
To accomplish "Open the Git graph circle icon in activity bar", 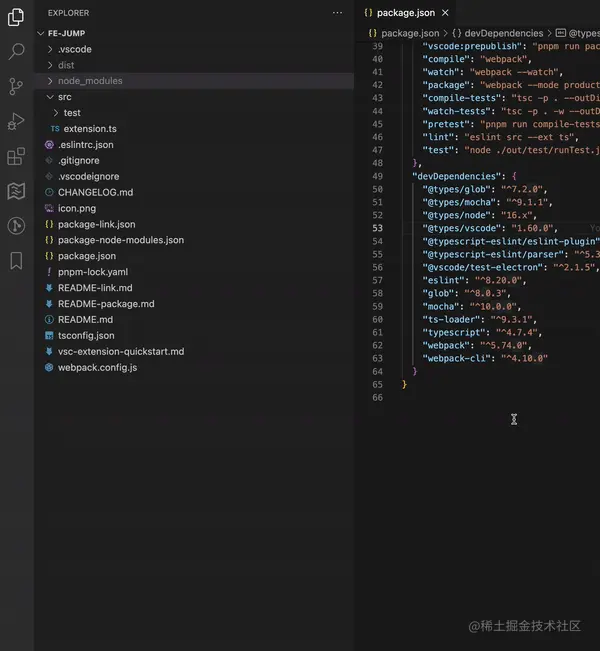I will pyautogui.click(x=16, y=226).
